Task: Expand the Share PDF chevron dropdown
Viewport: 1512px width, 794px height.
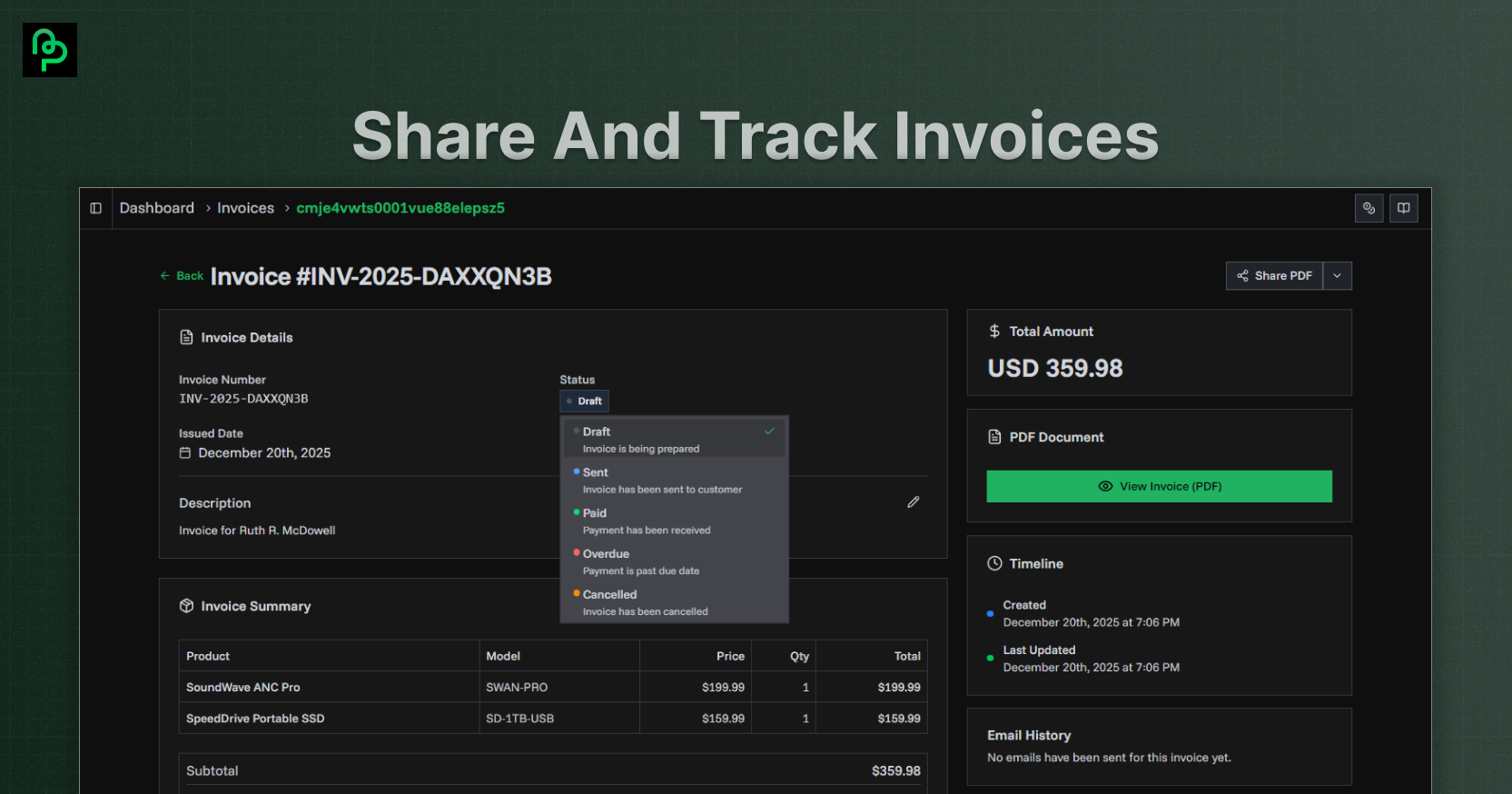Action: (1337, 276)
